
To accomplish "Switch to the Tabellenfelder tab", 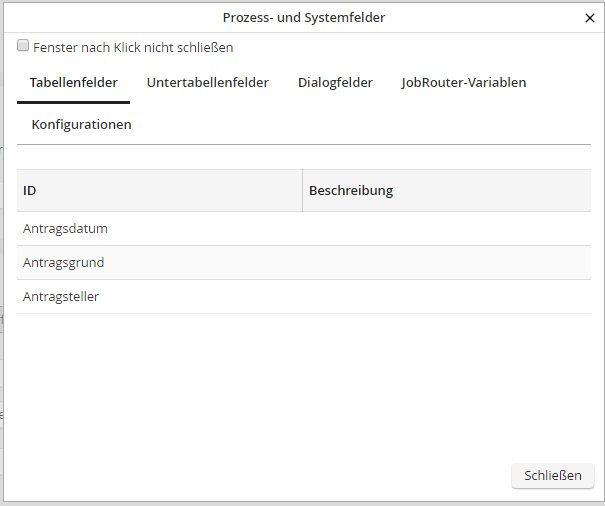I will click(x=73, y=83).
